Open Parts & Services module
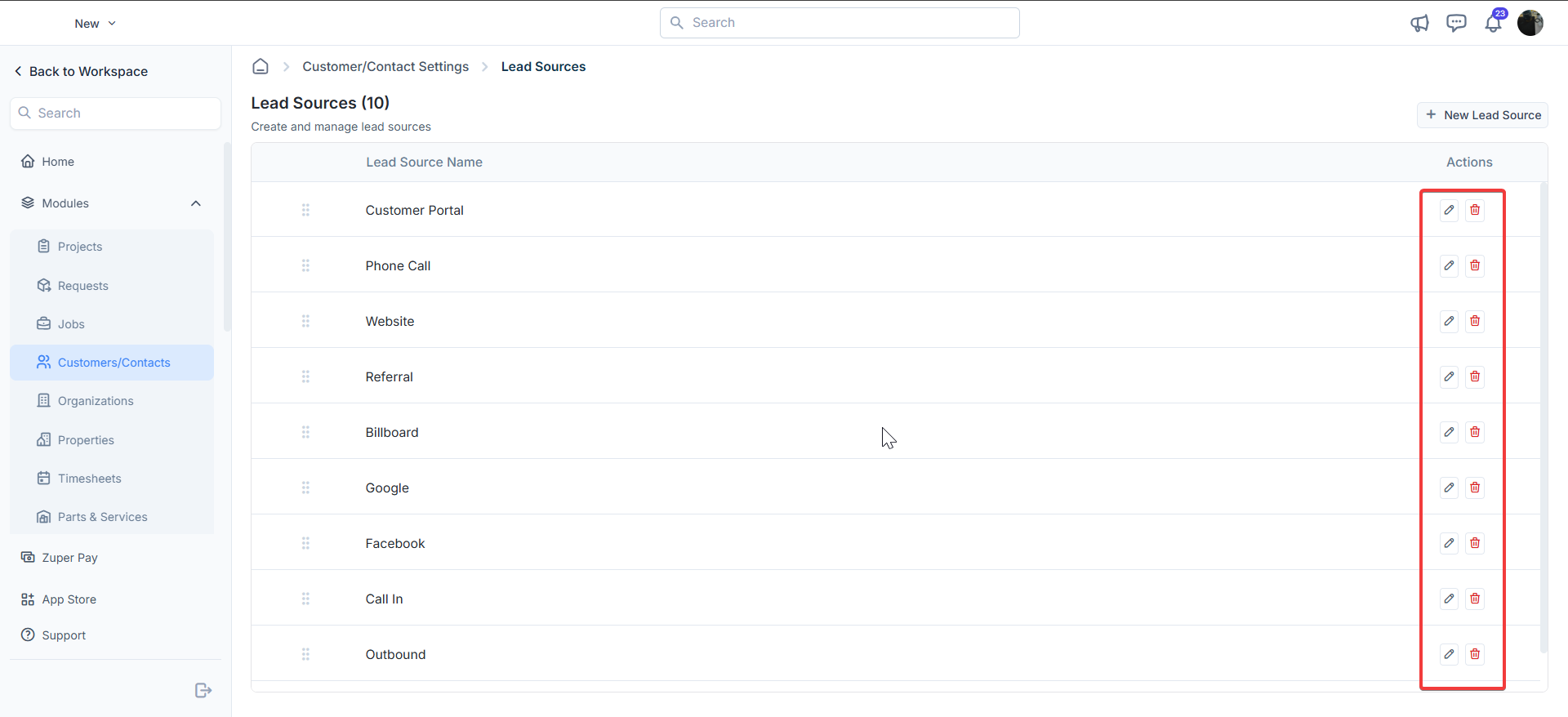The image size is (1568, 717). 112,517
